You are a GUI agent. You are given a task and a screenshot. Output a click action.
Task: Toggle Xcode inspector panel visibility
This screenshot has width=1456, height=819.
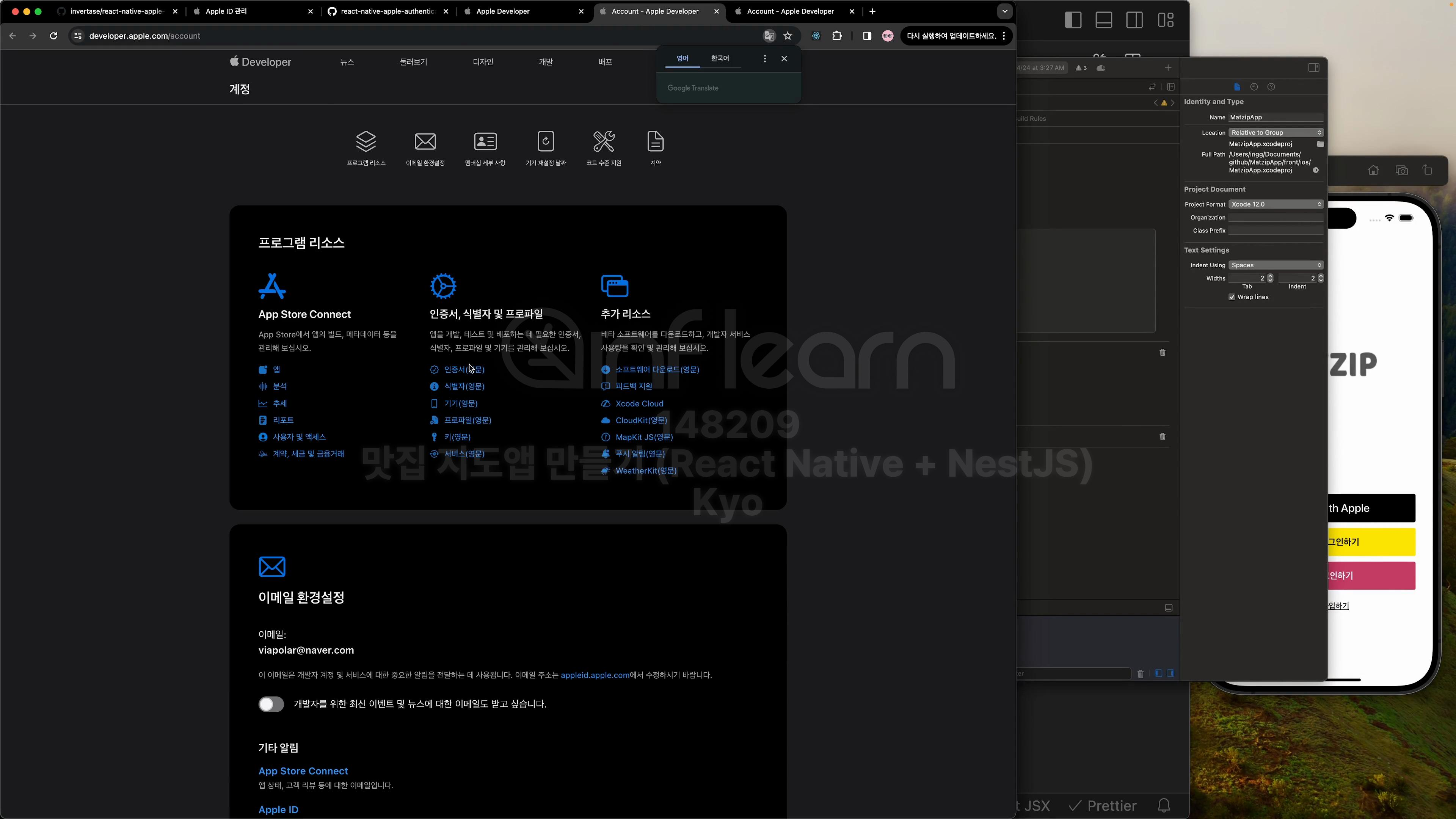[x=1313, y=68]
